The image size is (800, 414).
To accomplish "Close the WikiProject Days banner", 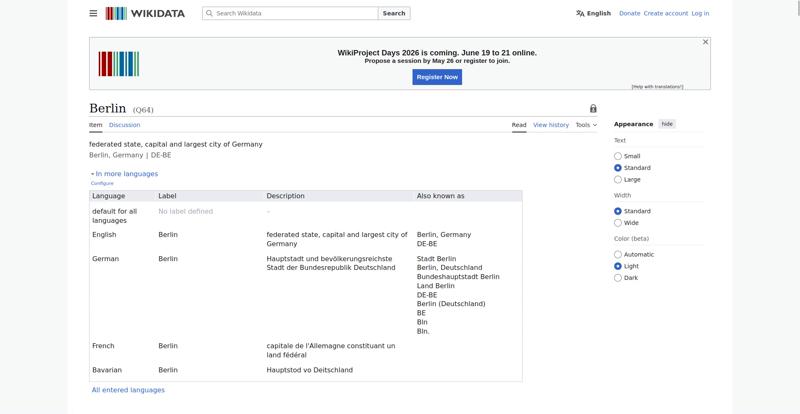I will (x=705, y=42).
